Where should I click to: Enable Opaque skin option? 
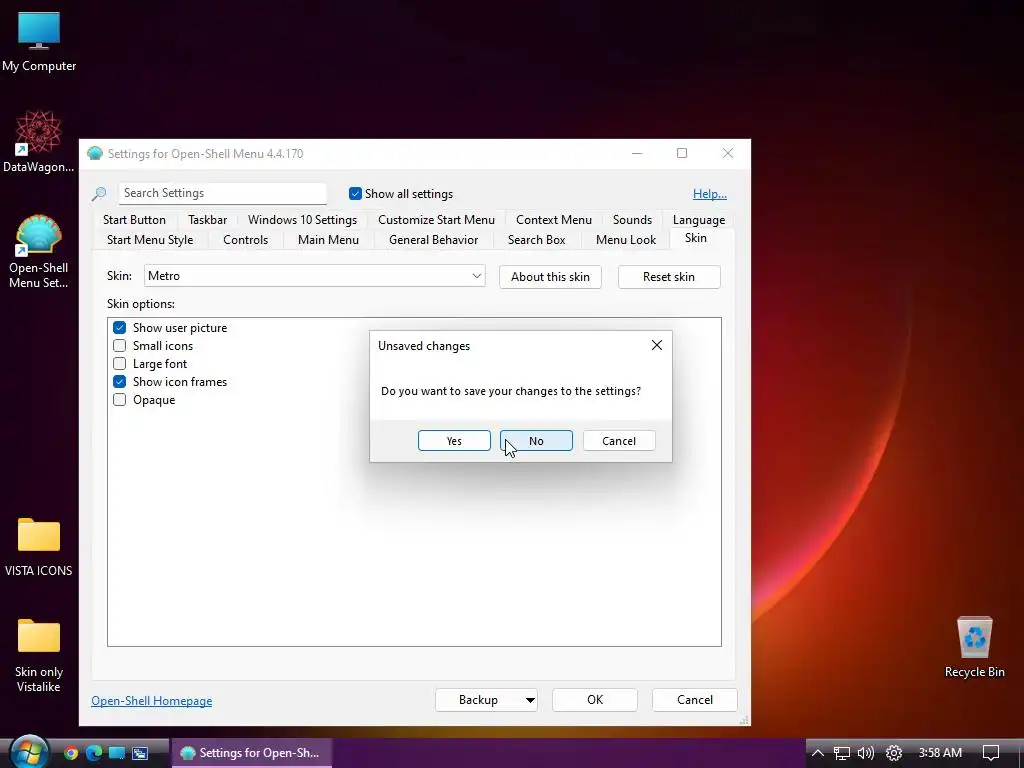[120, 400]
